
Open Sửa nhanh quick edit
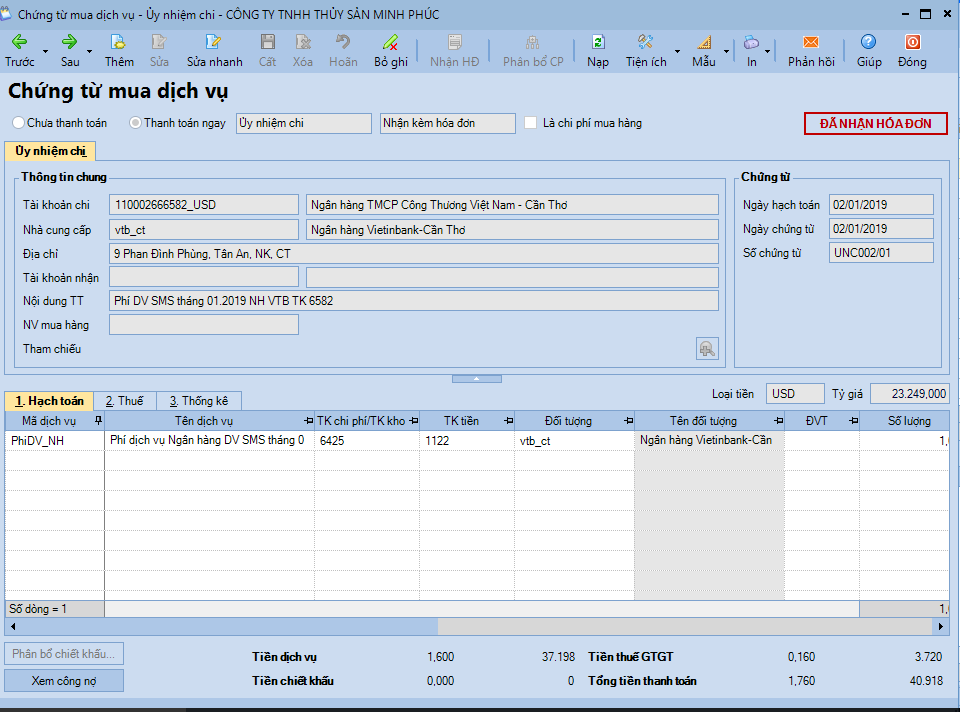(x=214, y=42)
